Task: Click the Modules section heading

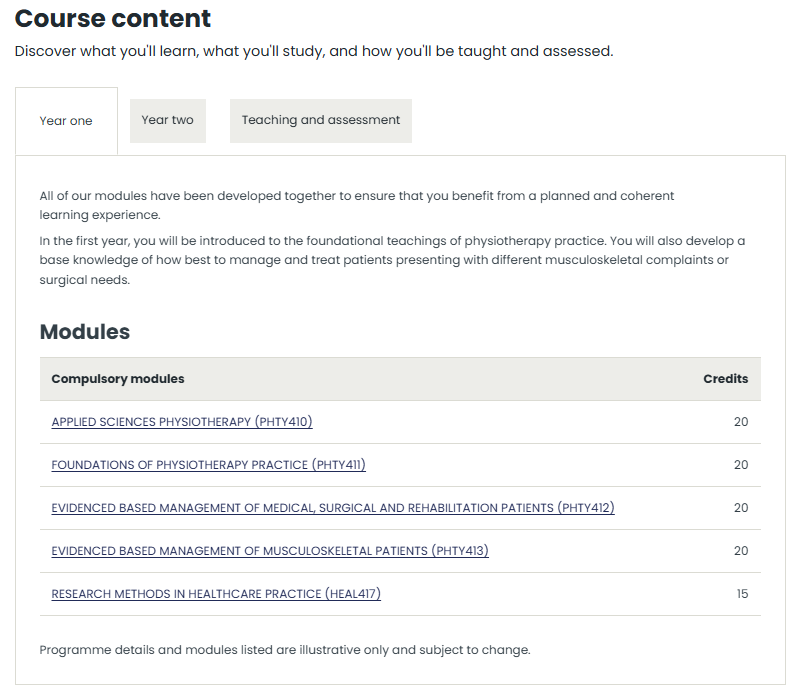Action: (85, 331)
